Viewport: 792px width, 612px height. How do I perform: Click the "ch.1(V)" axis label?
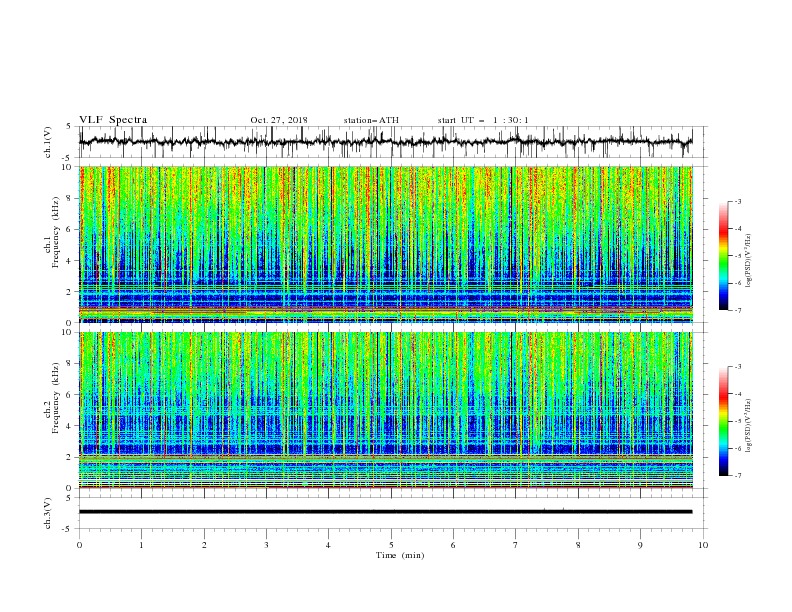[48, 142]
